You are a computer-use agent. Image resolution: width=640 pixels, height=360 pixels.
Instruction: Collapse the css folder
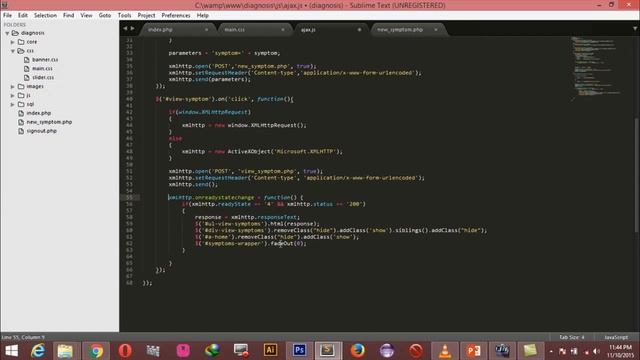click(x=13, y=51)
